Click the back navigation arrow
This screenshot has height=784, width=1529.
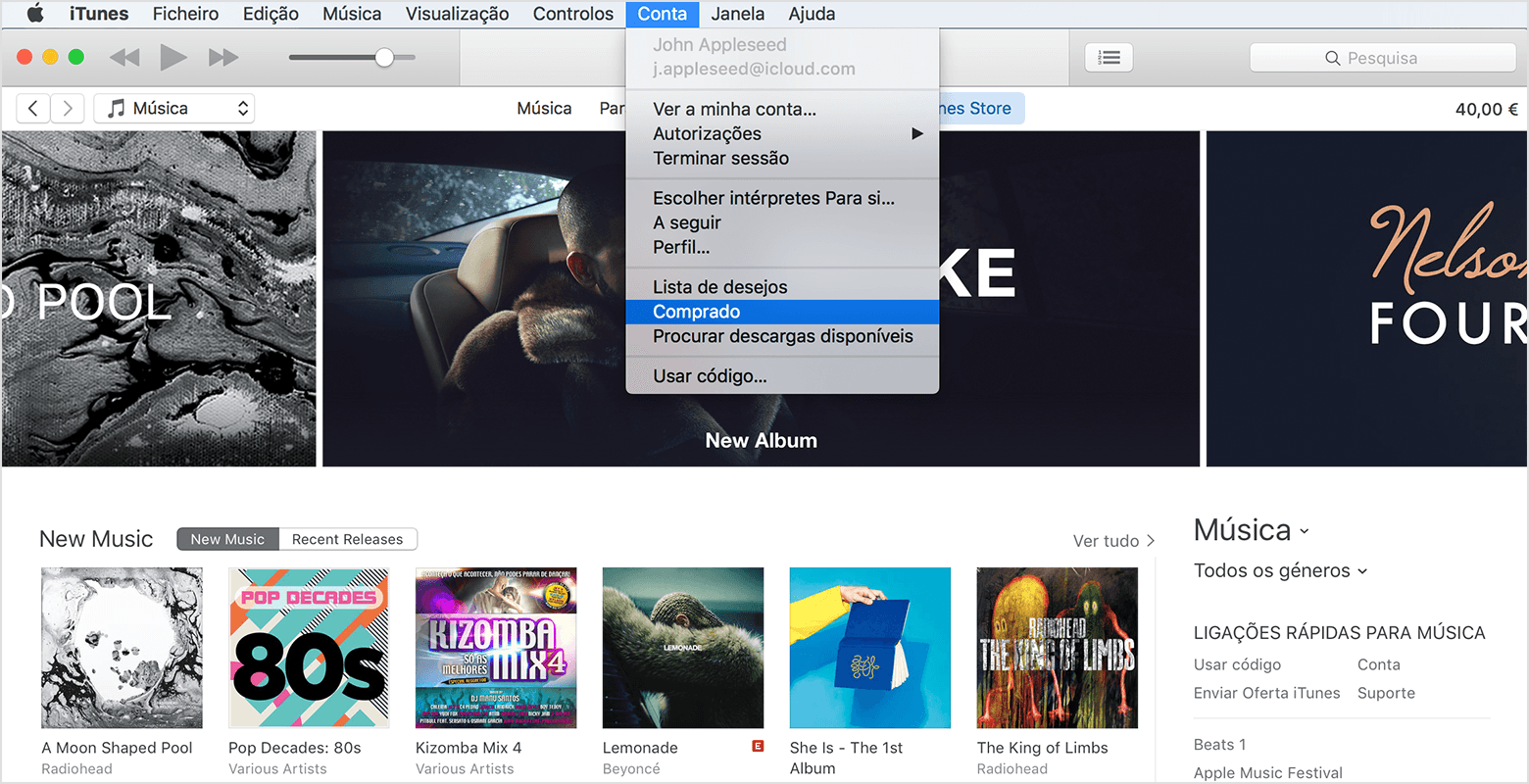tap(32, 108)
